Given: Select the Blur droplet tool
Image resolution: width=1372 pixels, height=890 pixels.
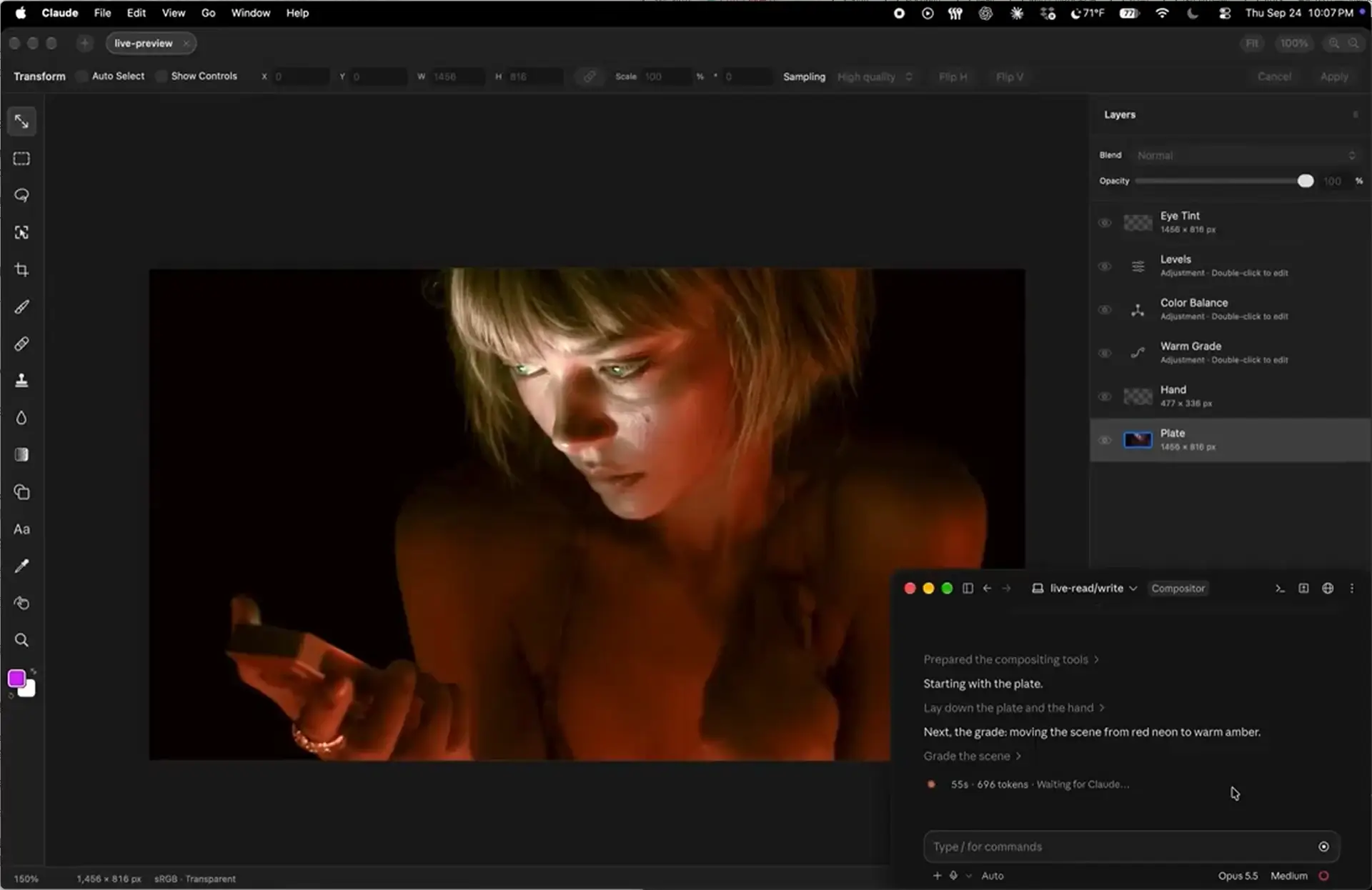Looking at the screenshot, I should pos(21,418).
